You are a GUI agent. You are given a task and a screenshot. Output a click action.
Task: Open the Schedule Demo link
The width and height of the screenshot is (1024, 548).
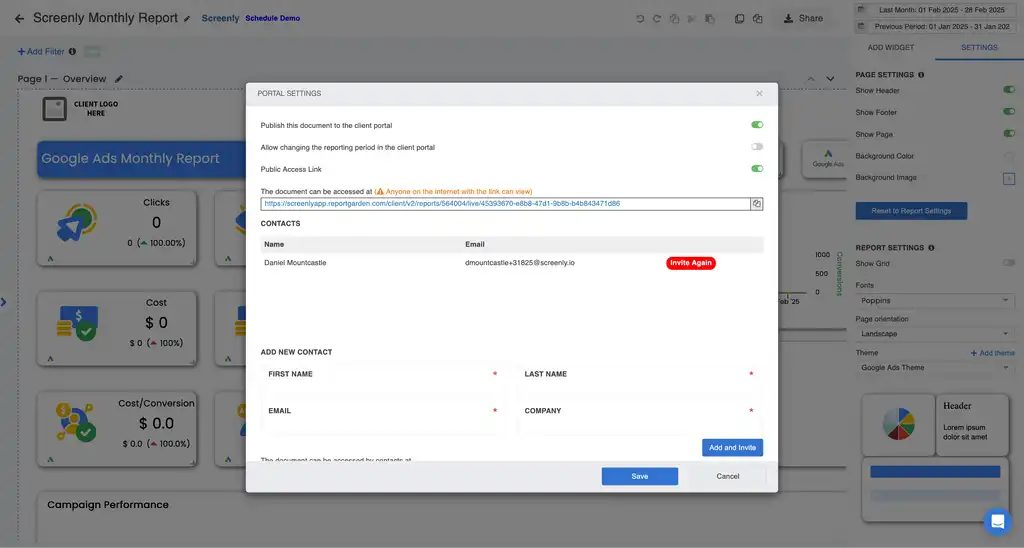[272, 18]
